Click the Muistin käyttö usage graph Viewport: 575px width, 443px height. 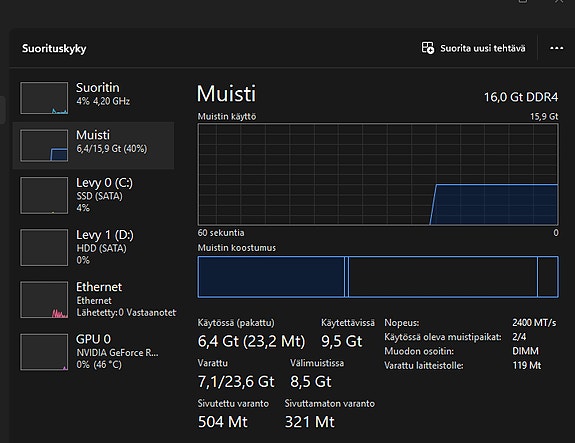coord(378,174)
